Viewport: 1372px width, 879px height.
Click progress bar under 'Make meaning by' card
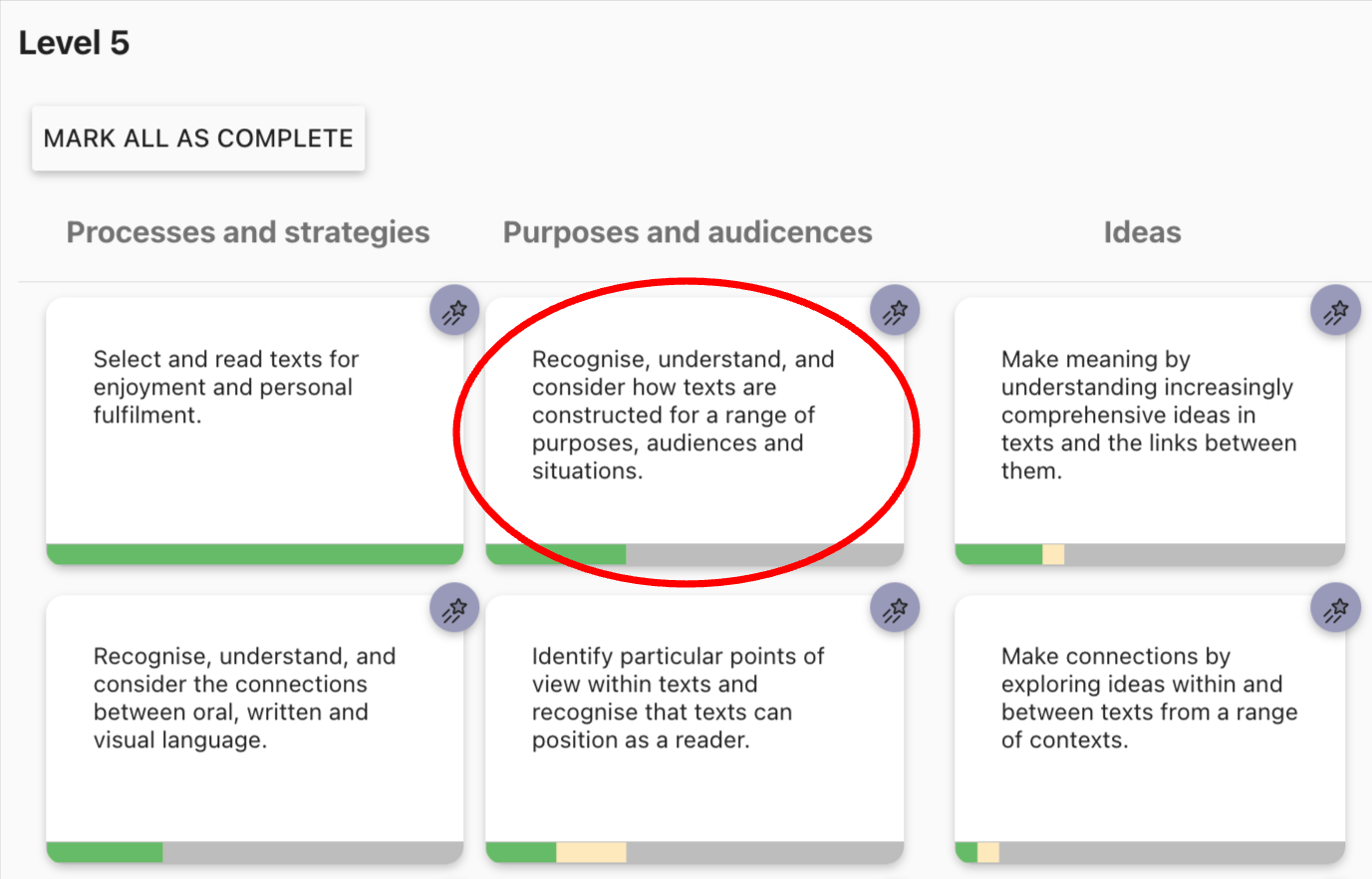coord(1149,554)
